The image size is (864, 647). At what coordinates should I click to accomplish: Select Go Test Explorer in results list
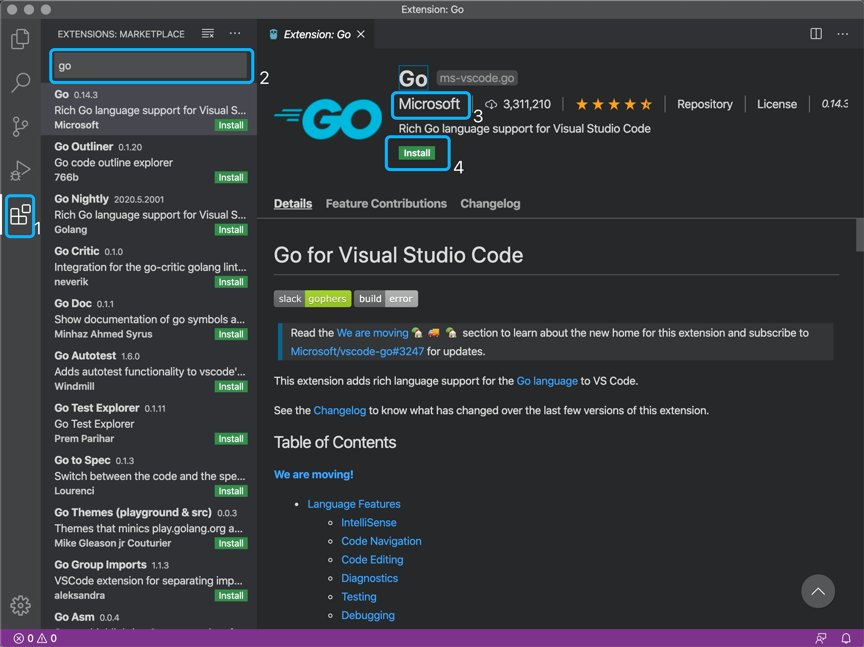coord(149,424)
